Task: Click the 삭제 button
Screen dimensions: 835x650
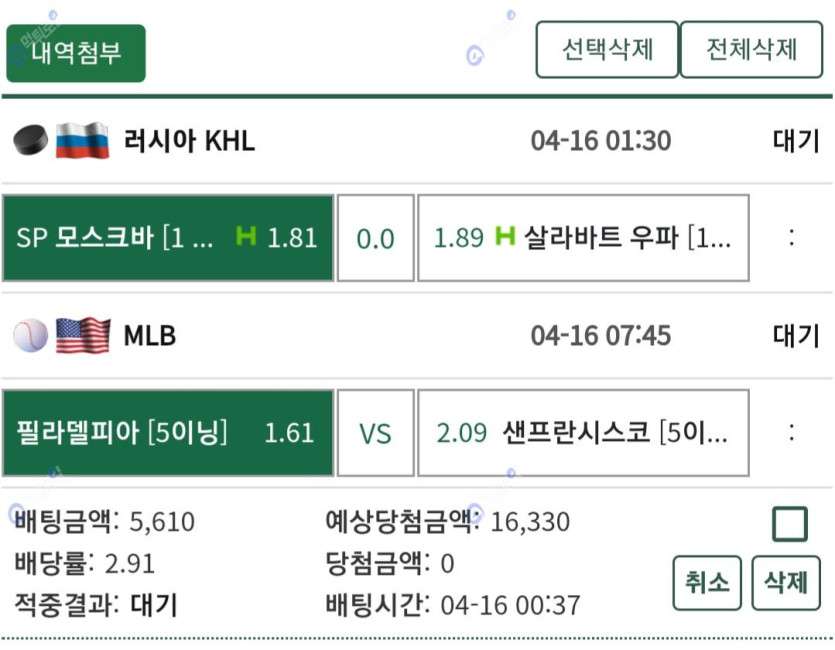Action: point(785,582)
